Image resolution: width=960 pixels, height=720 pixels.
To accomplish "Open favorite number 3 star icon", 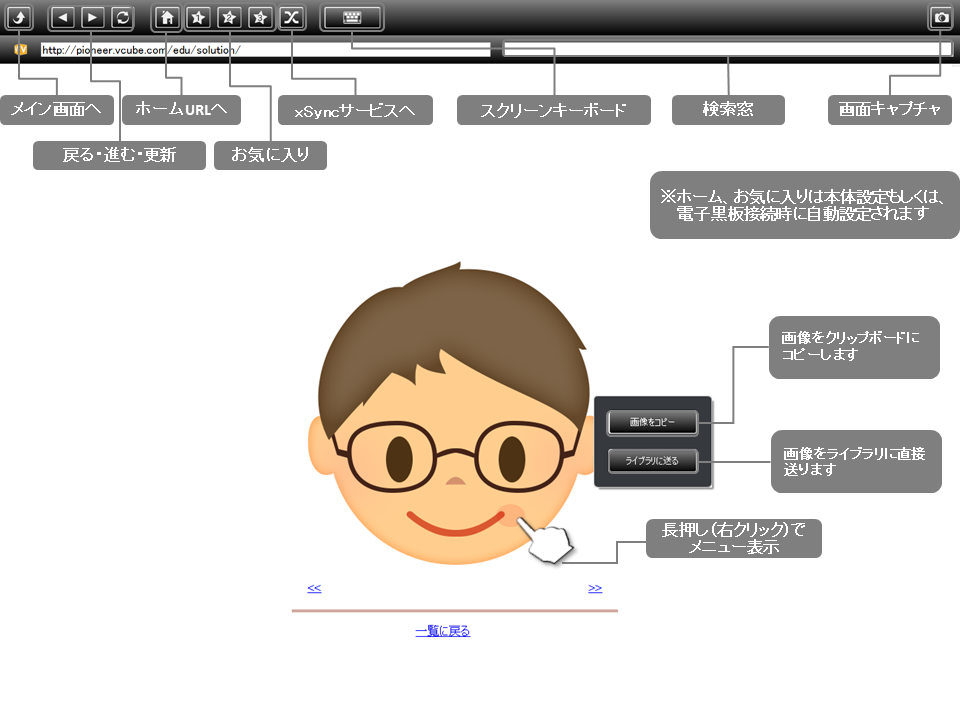I will (x=260, y=17).
